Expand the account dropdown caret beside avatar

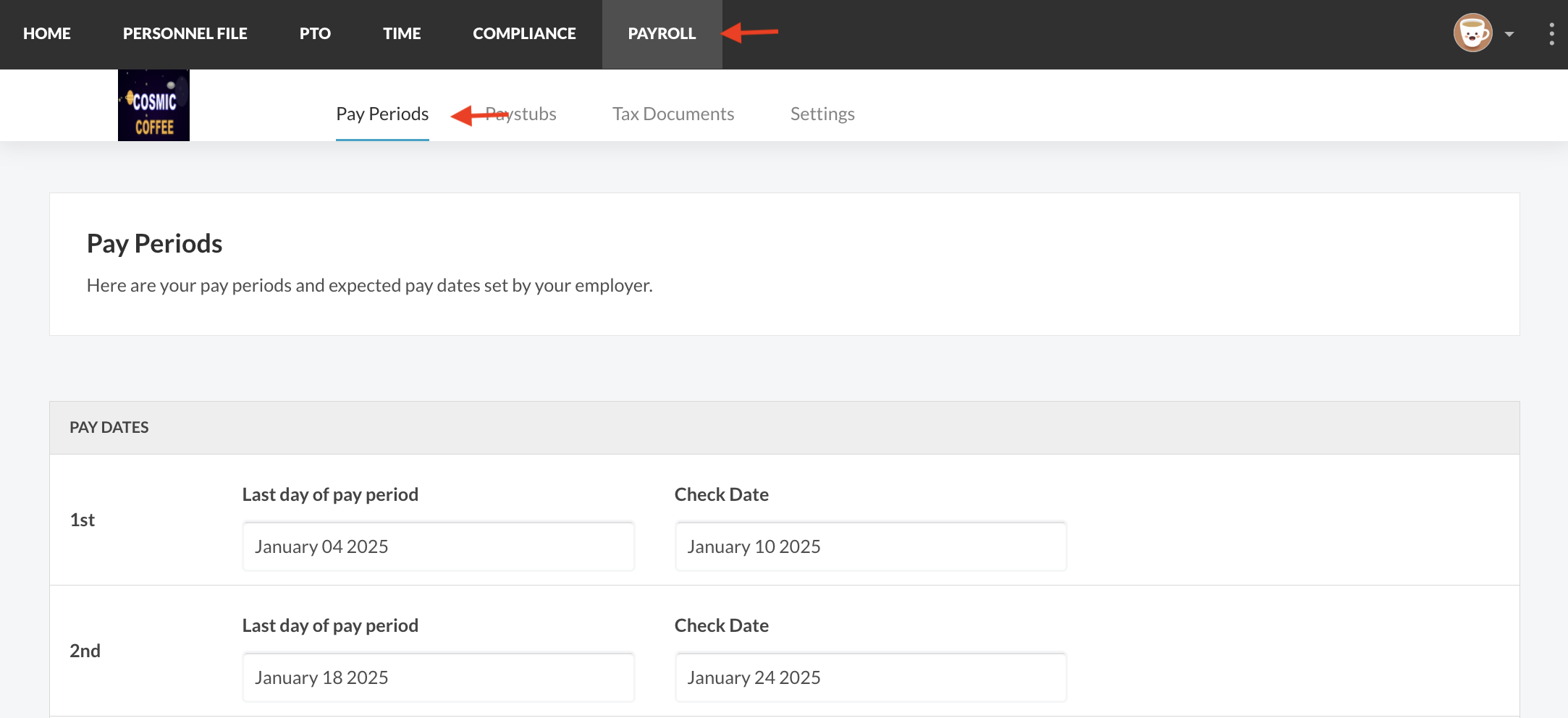1509,34
